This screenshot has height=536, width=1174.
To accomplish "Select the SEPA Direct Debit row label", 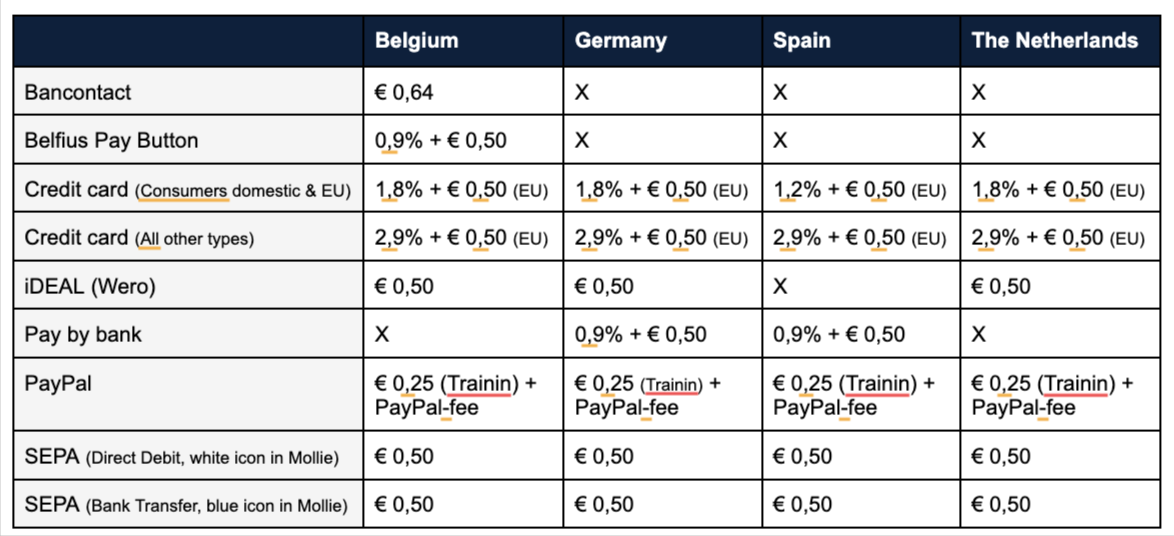I will click(181, 457).
